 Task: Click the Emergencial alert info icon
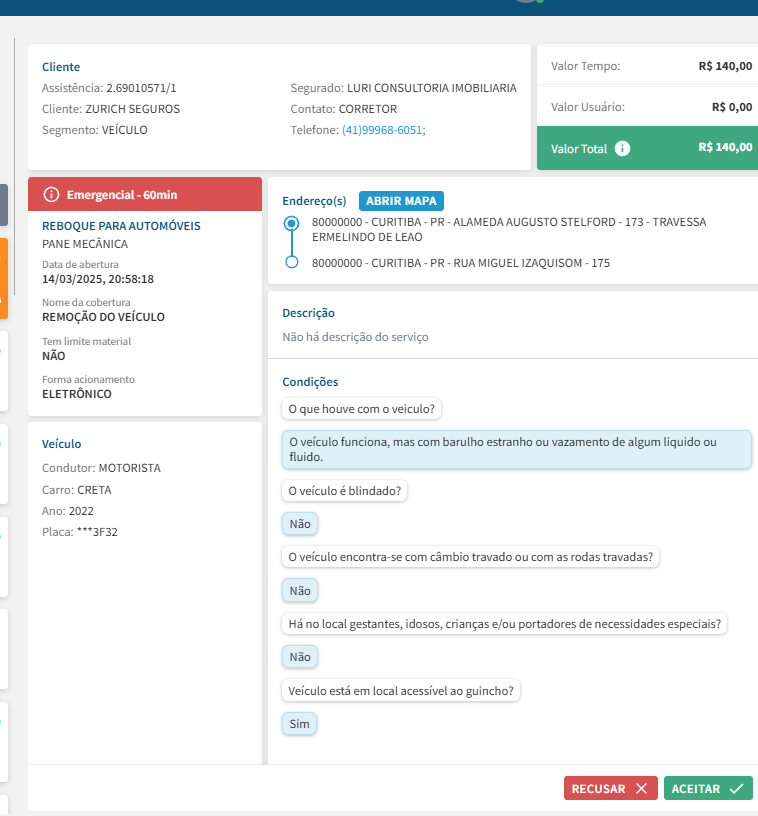click(51, 194)
